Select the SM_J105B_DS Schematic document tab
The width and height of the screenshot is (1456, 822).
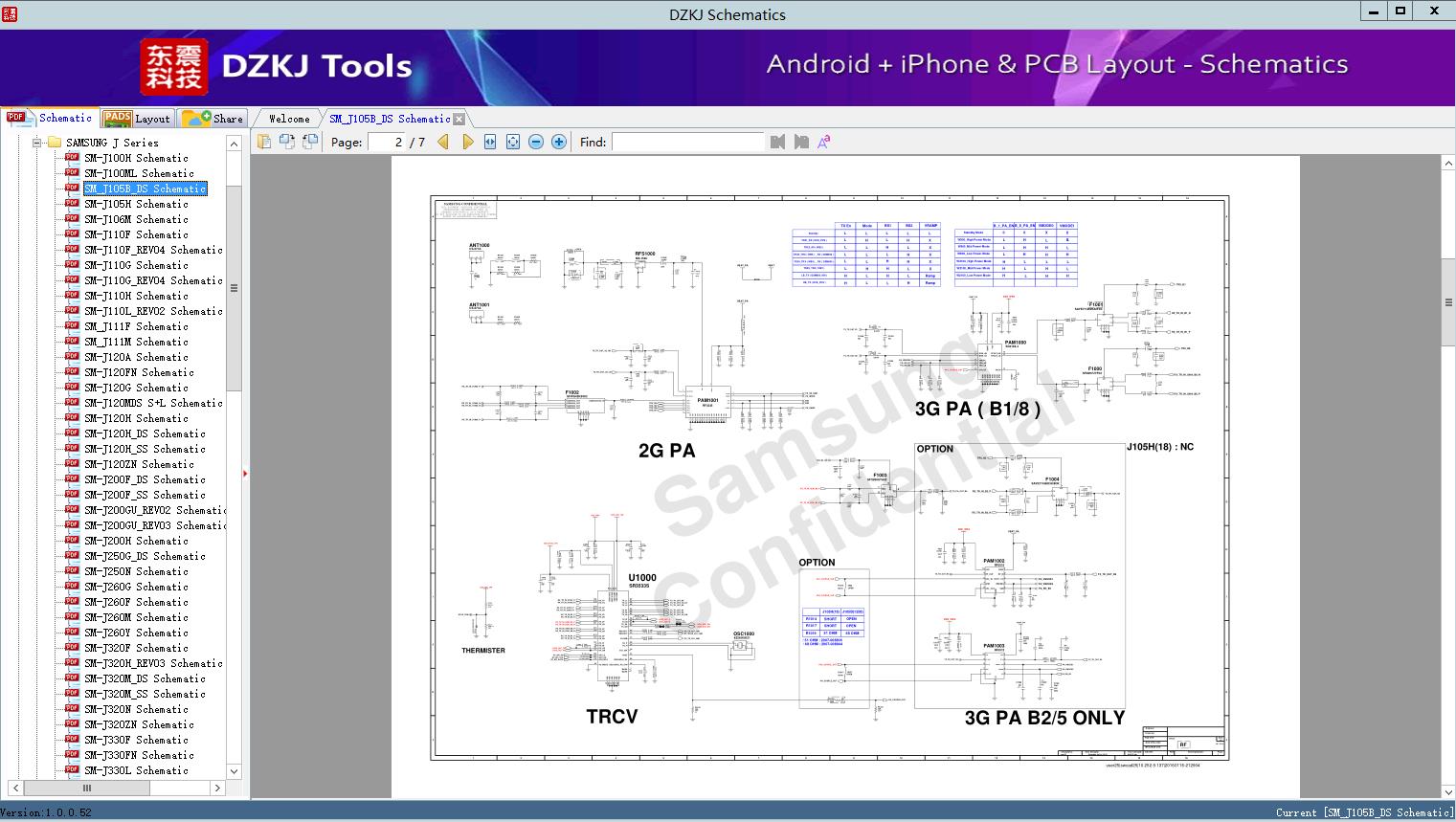click(390, 119)
